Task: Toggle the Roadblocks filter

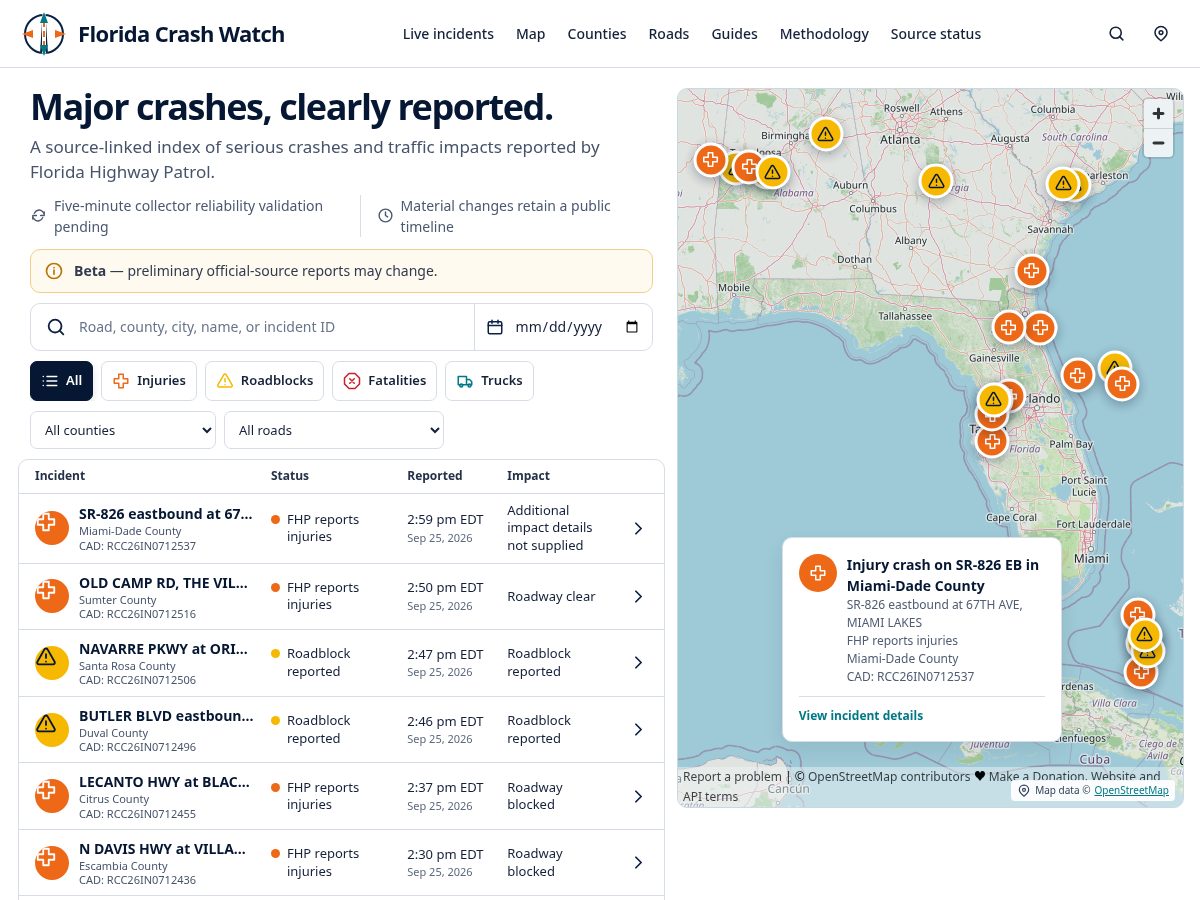Action: click(264, 381)
